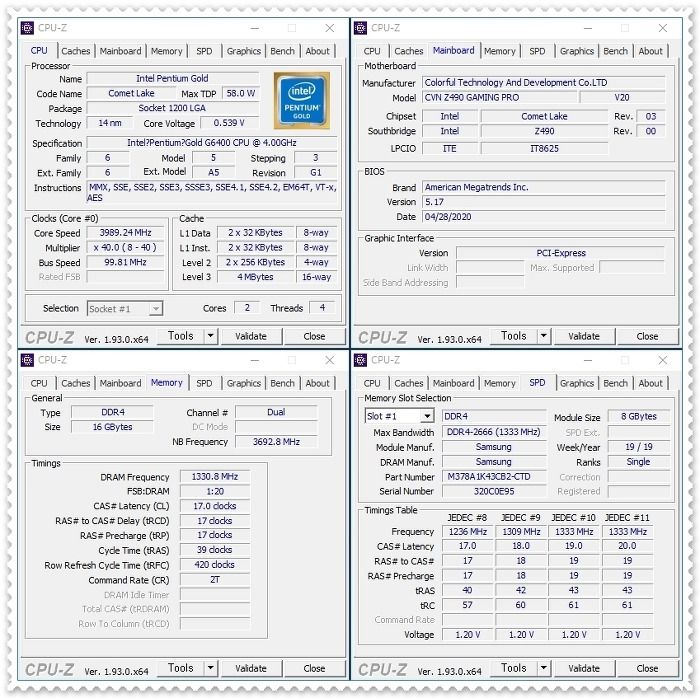Viewport: 700px width, 698px height.
Task: Expand Tools arrow in Memory window
Action: 210,668
